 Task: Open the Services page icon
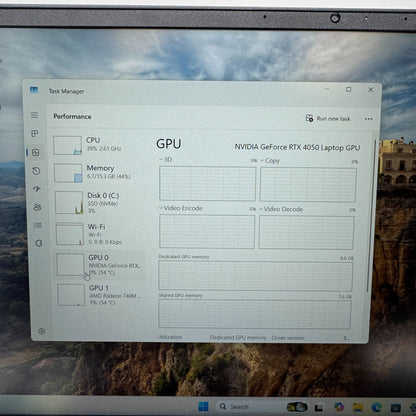(39, 243)
